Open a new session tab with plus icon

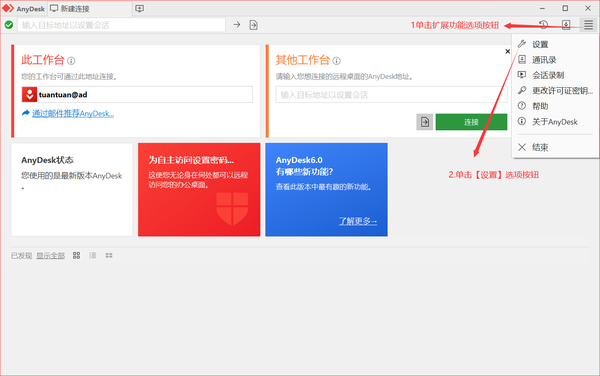[140, 8]
